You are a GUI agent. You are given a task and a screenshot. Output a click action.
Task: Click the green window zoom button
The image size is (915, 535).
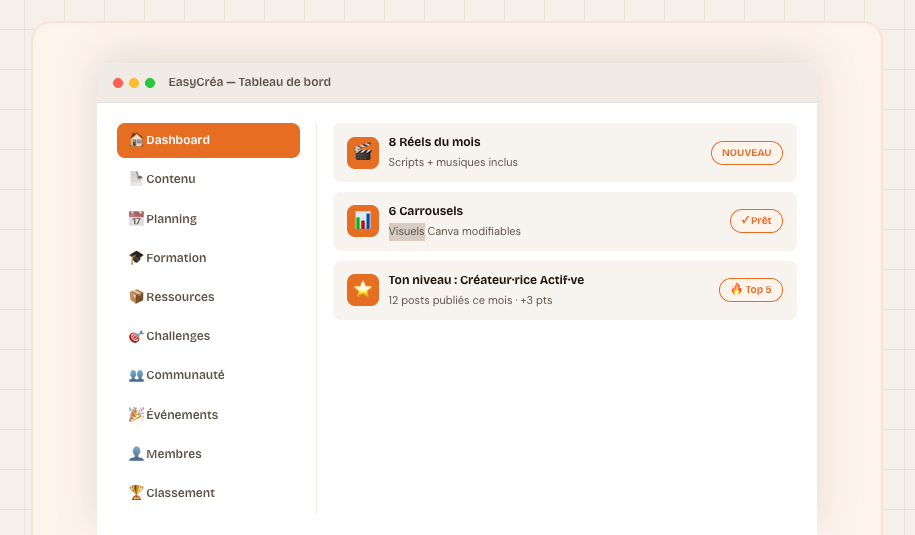(150, 83)
